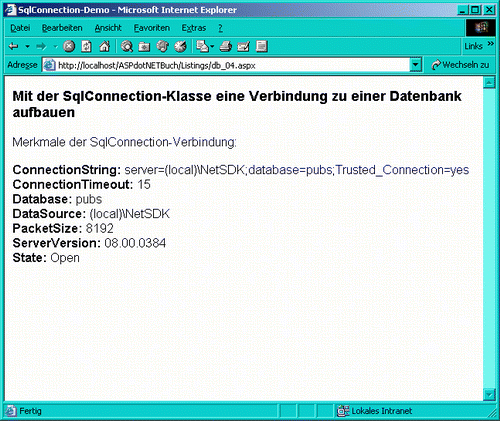Open the Extras menu

click(194, 28)
